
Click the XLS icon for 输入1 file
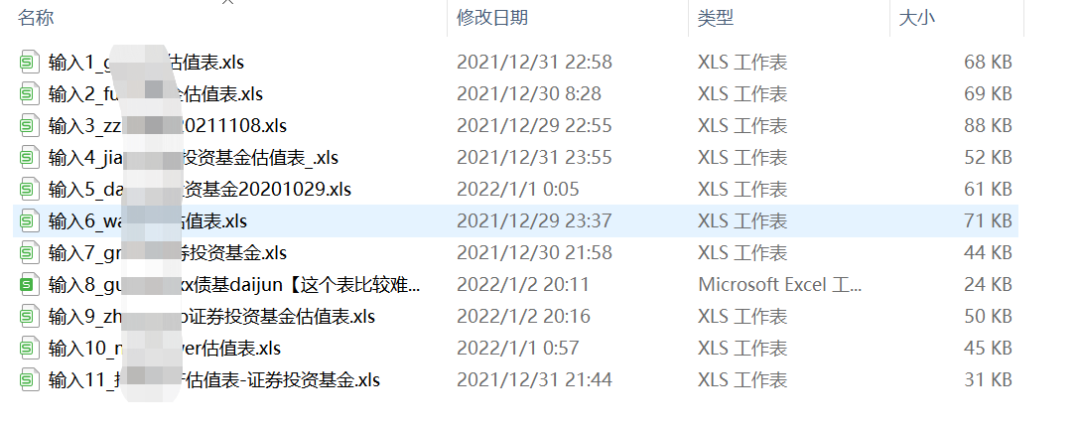point(30,62)
